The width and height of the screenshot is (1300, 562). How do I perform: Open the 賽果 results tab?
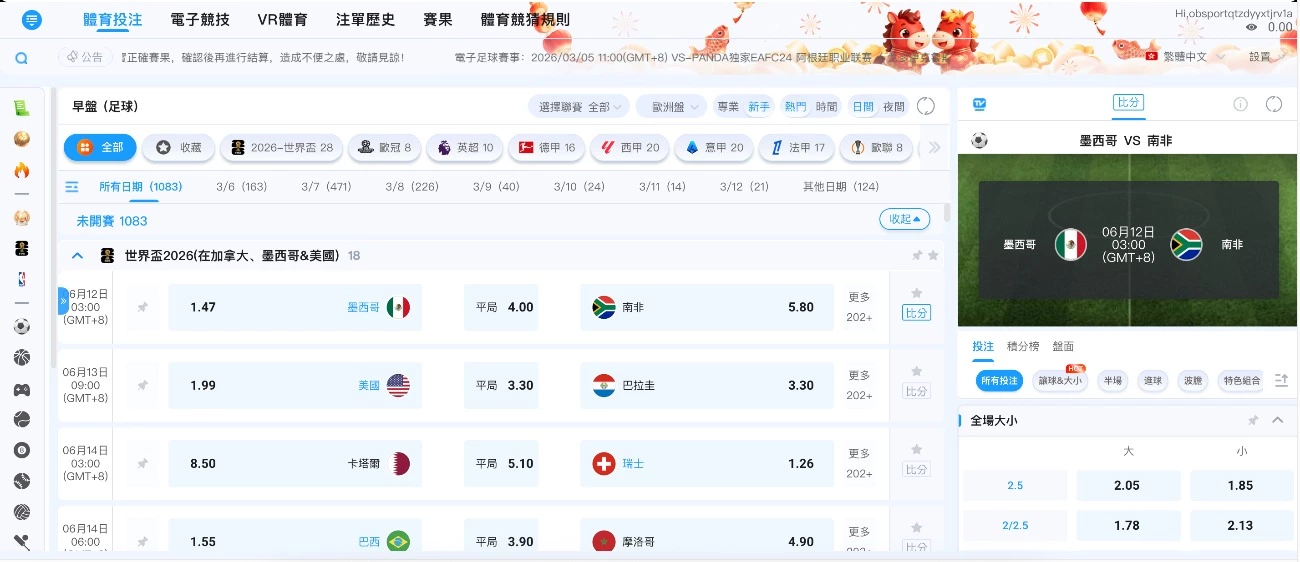pyautogui.click(x=438, y=20)
